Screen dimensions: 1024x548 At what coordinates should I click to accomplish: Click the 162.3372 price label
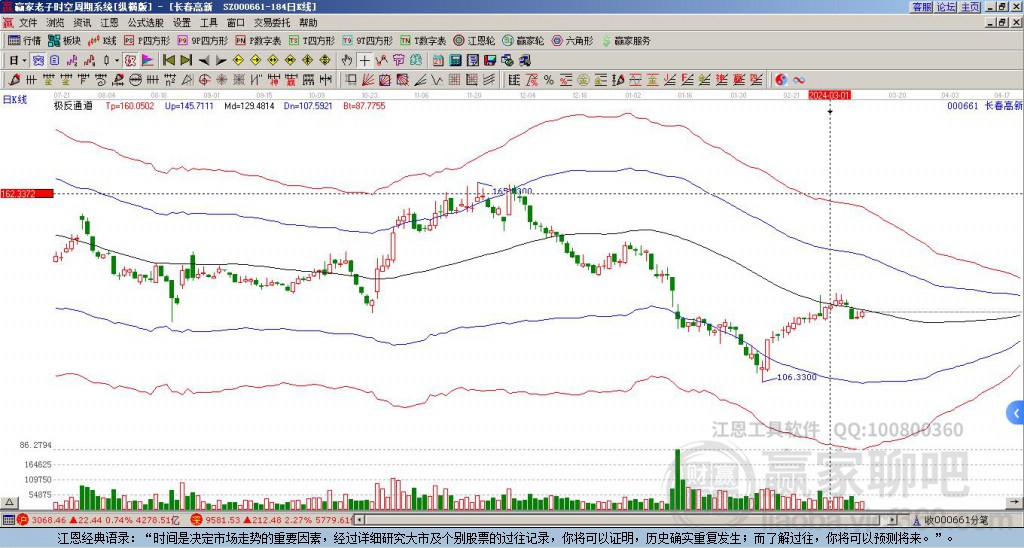(27, 193)
